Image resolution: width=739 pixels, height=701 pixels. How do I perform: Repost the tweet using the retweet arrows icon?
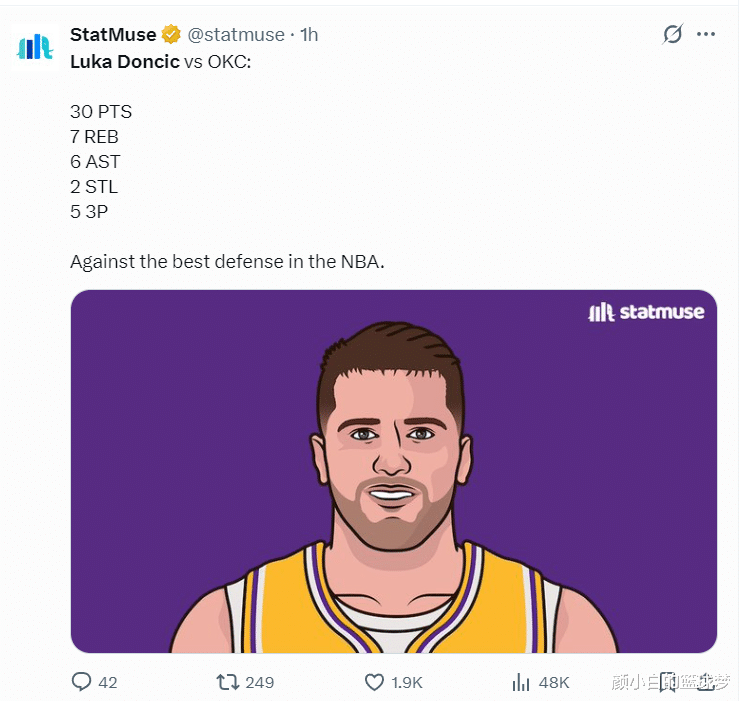(x=228, y=682)
